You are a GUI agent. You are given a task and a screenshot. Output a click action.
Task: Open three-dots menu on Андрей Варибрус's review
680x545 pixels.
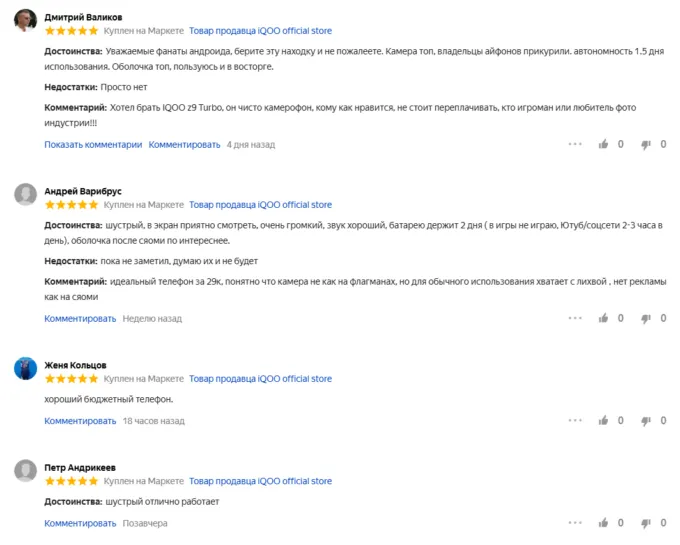[575, 319]
